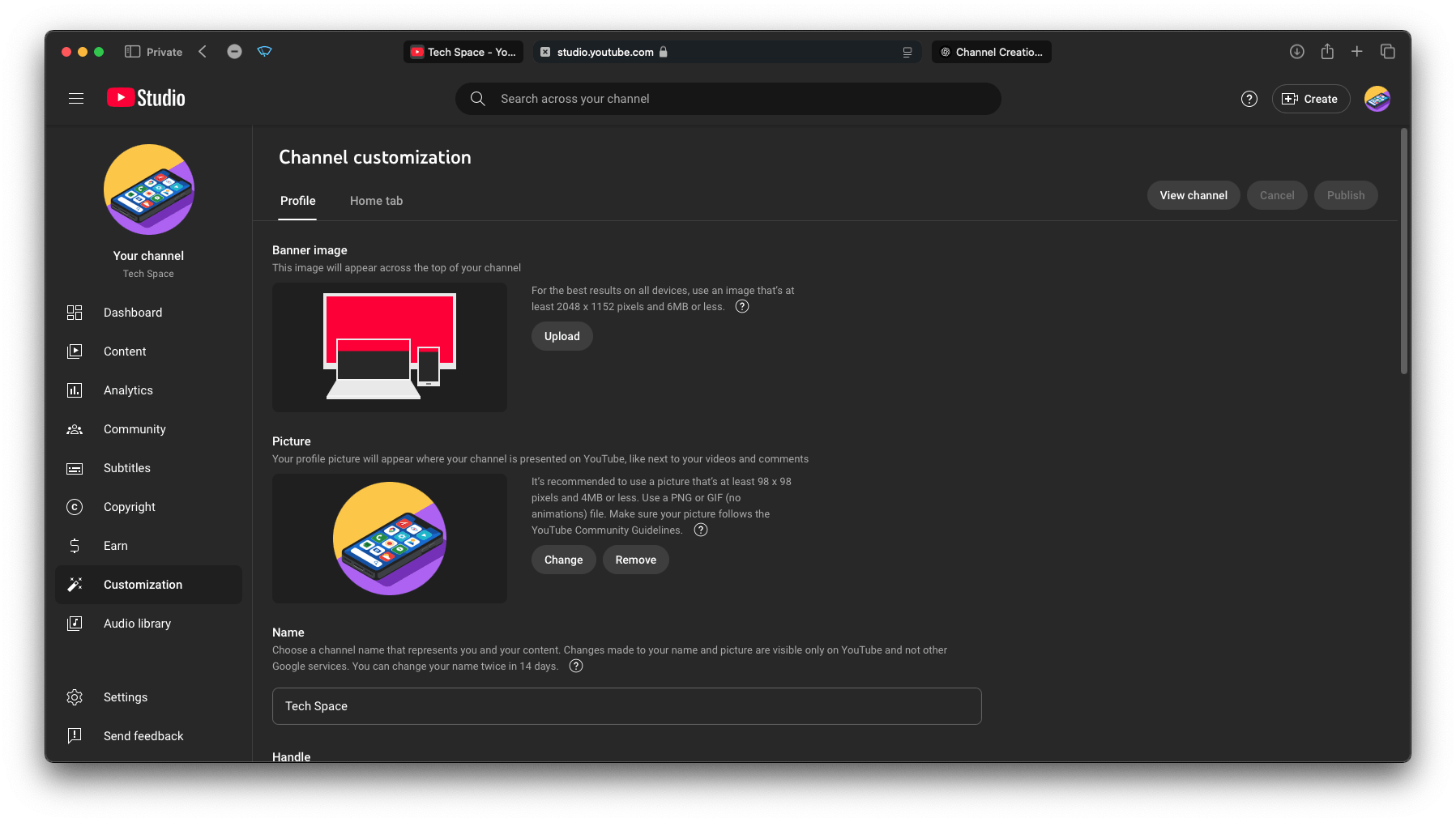This screenshot has height=822, width=1456.
Task: Select the Profile tab
Action: click(x=297, y=201)
